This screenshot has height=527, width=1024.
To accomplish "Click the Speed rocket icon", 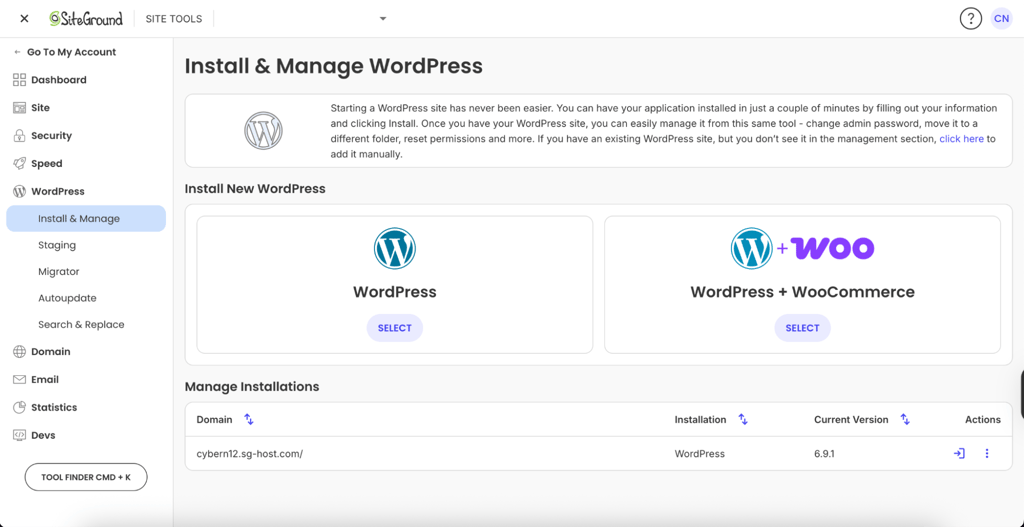I will (x=19, y=163).
